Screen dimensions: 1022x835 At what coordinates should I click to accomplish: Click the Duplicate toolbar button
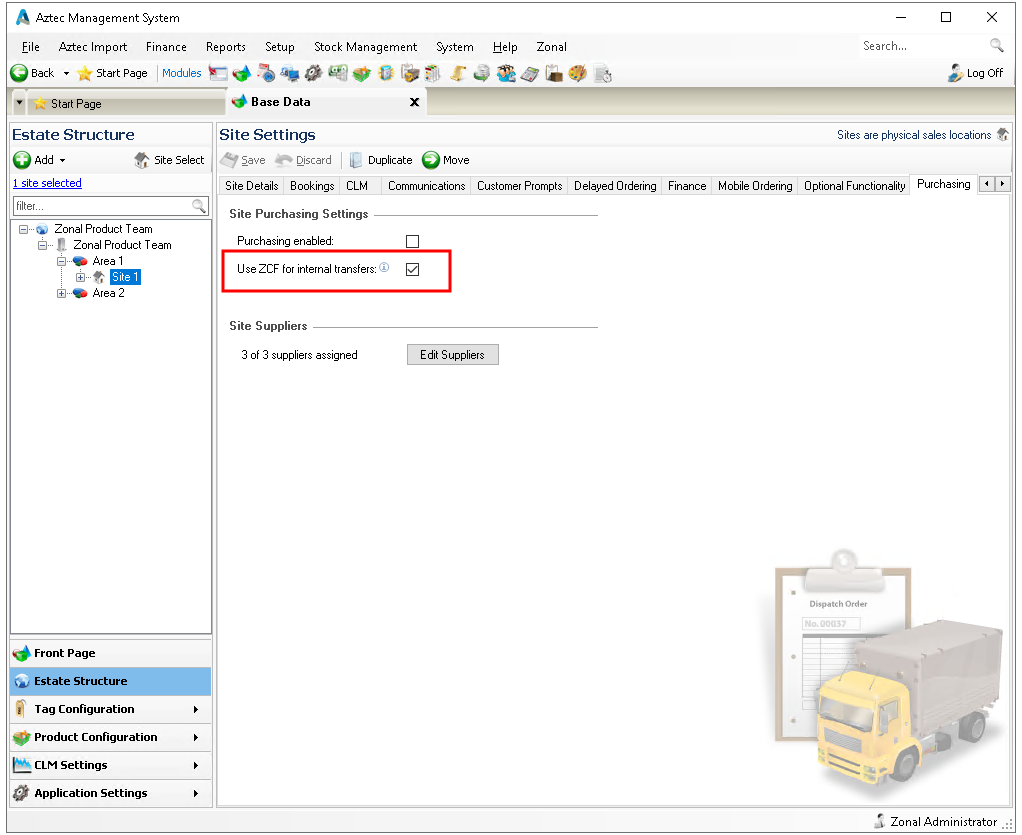[381, 160]
